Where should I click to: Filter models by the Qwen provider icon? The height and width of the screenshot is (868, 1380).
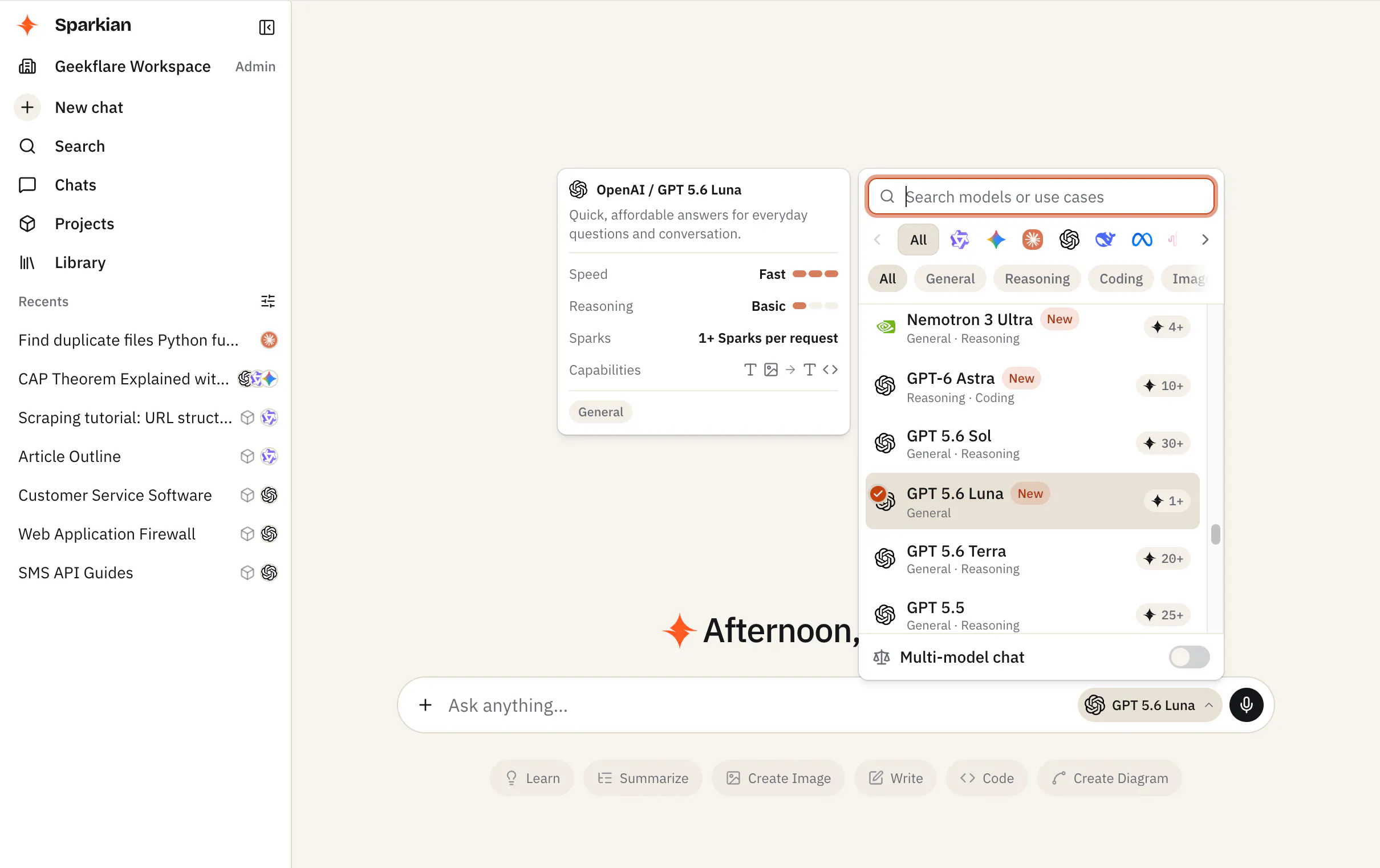(x=959, y=240)
